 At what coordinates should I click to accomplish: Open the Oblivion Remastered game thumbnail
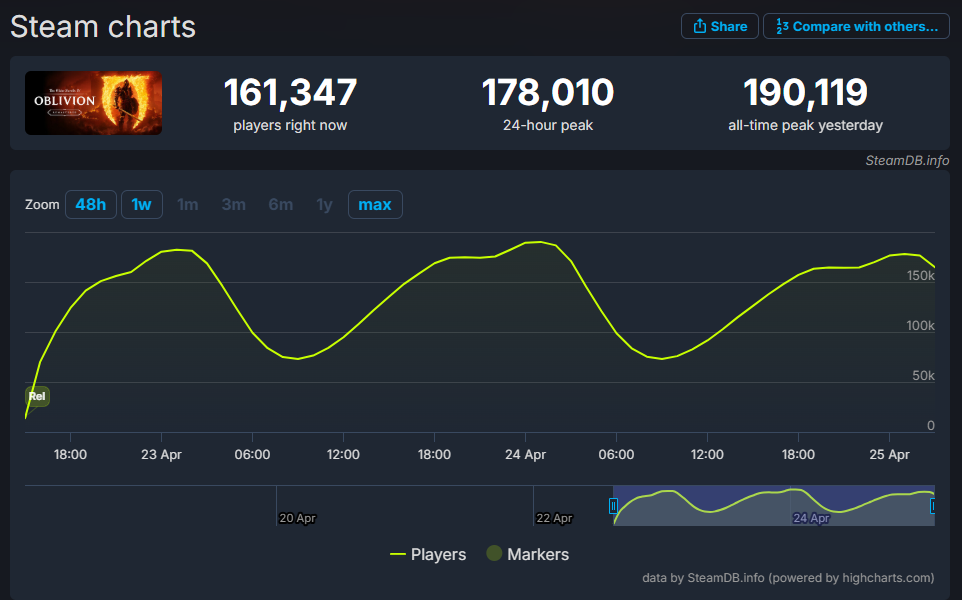(93, 103)
